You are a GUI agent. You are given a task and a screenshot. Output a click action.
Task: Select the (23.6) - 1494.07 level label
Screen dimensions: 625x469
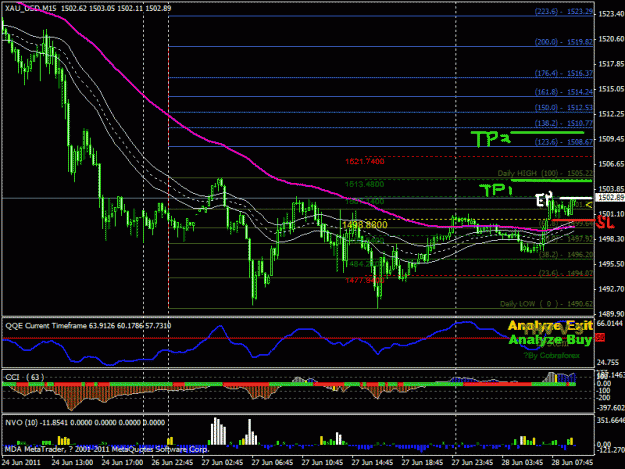pos(566,273)
